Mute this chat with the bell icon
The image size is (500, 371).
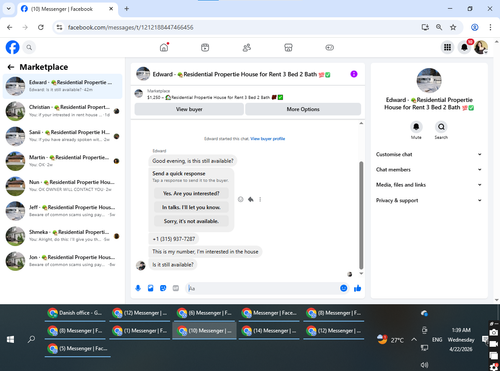point(416,127)
